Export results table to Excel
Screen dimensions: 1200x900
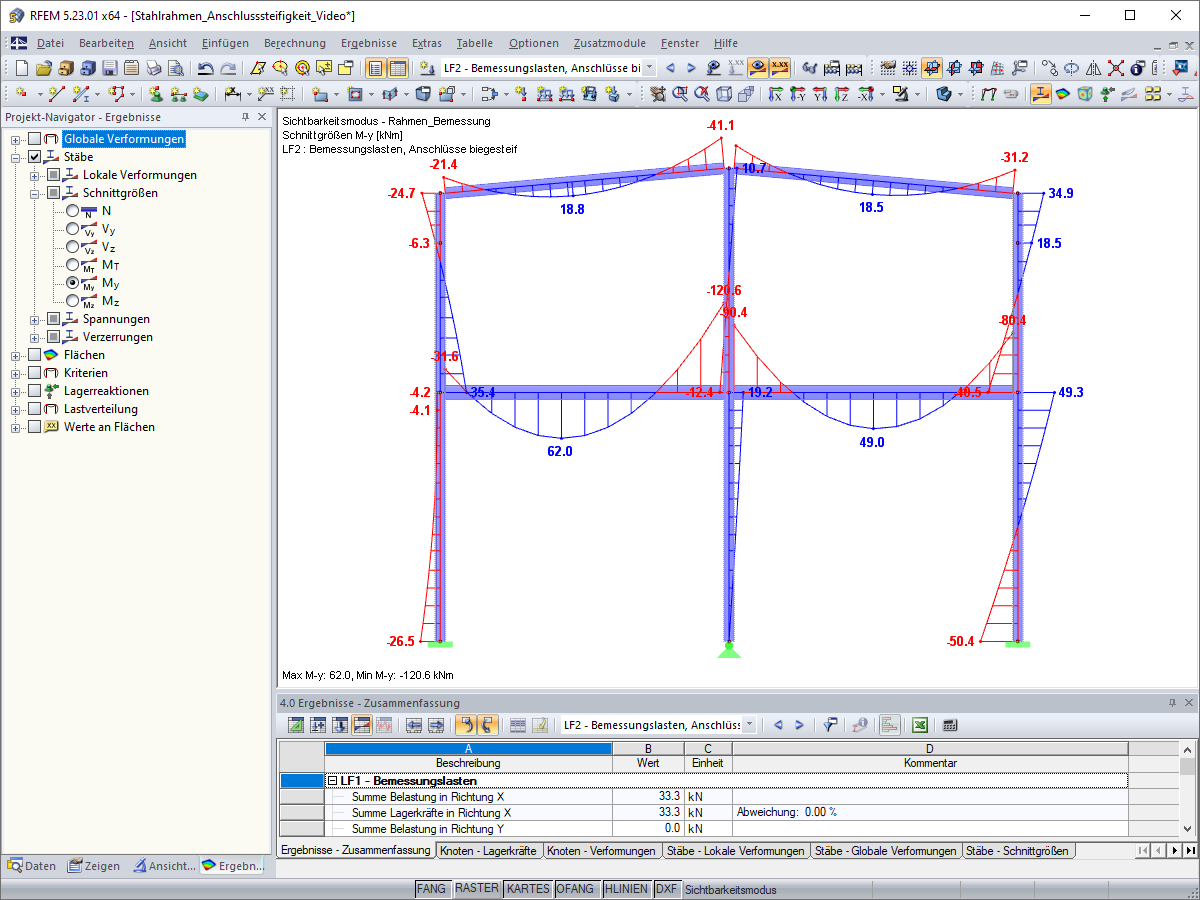(x=920, y=725)
